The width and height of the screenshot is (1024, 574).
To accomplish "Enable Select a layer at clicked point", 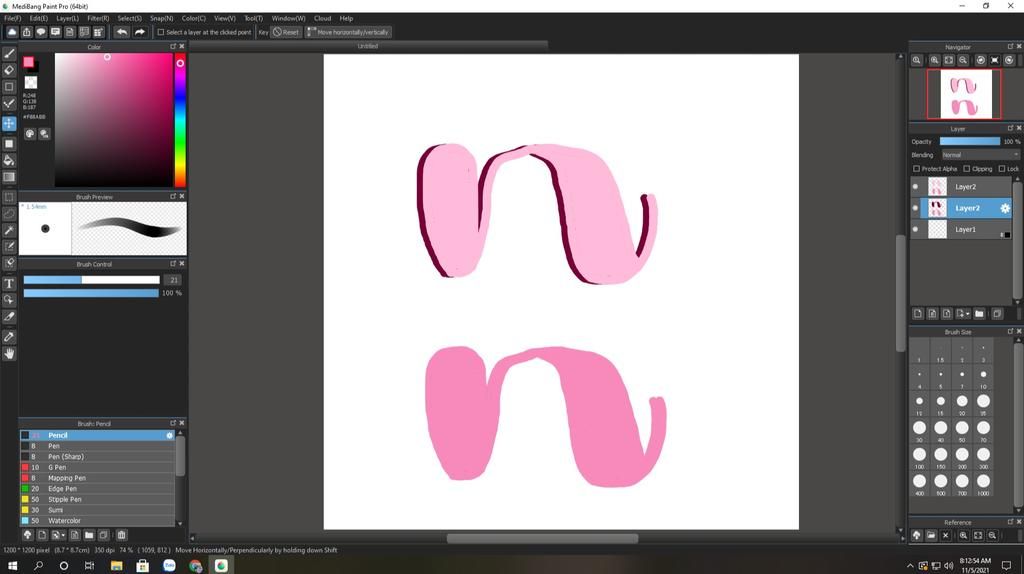I will coord(161,32).
